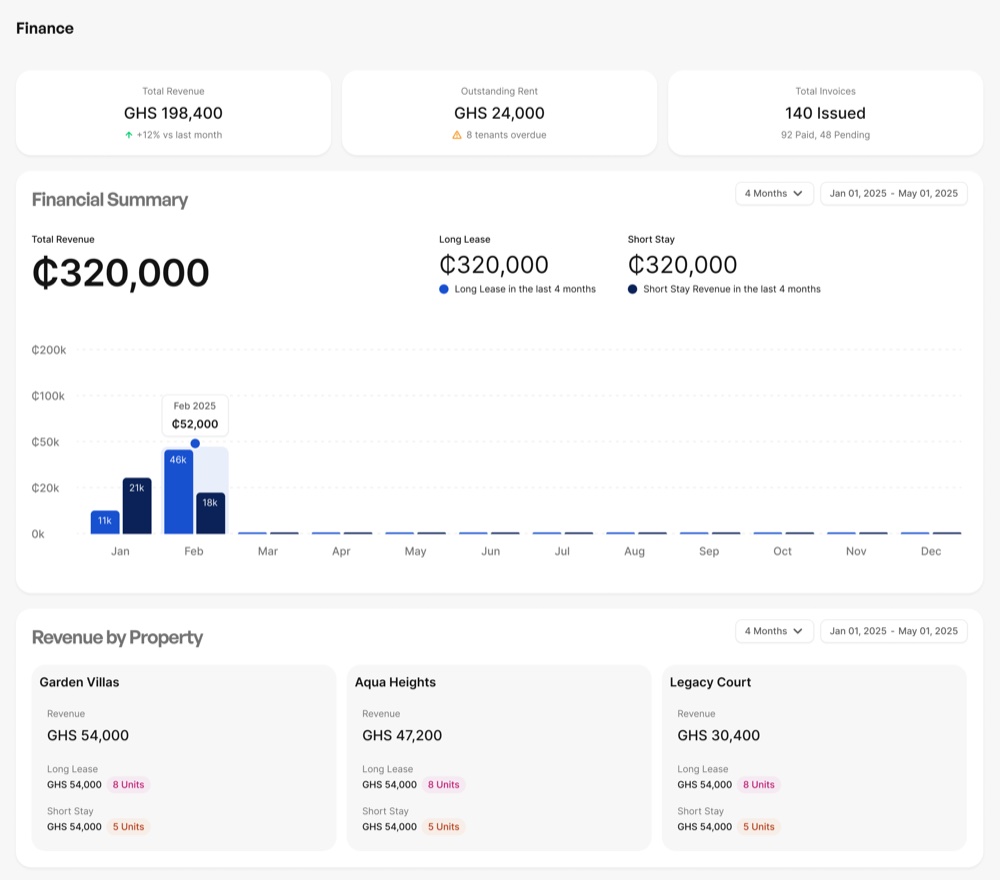Screen dimensions: 1000x880
Task: Click the Feb 2025 data point marker
Action: (195, 443)
